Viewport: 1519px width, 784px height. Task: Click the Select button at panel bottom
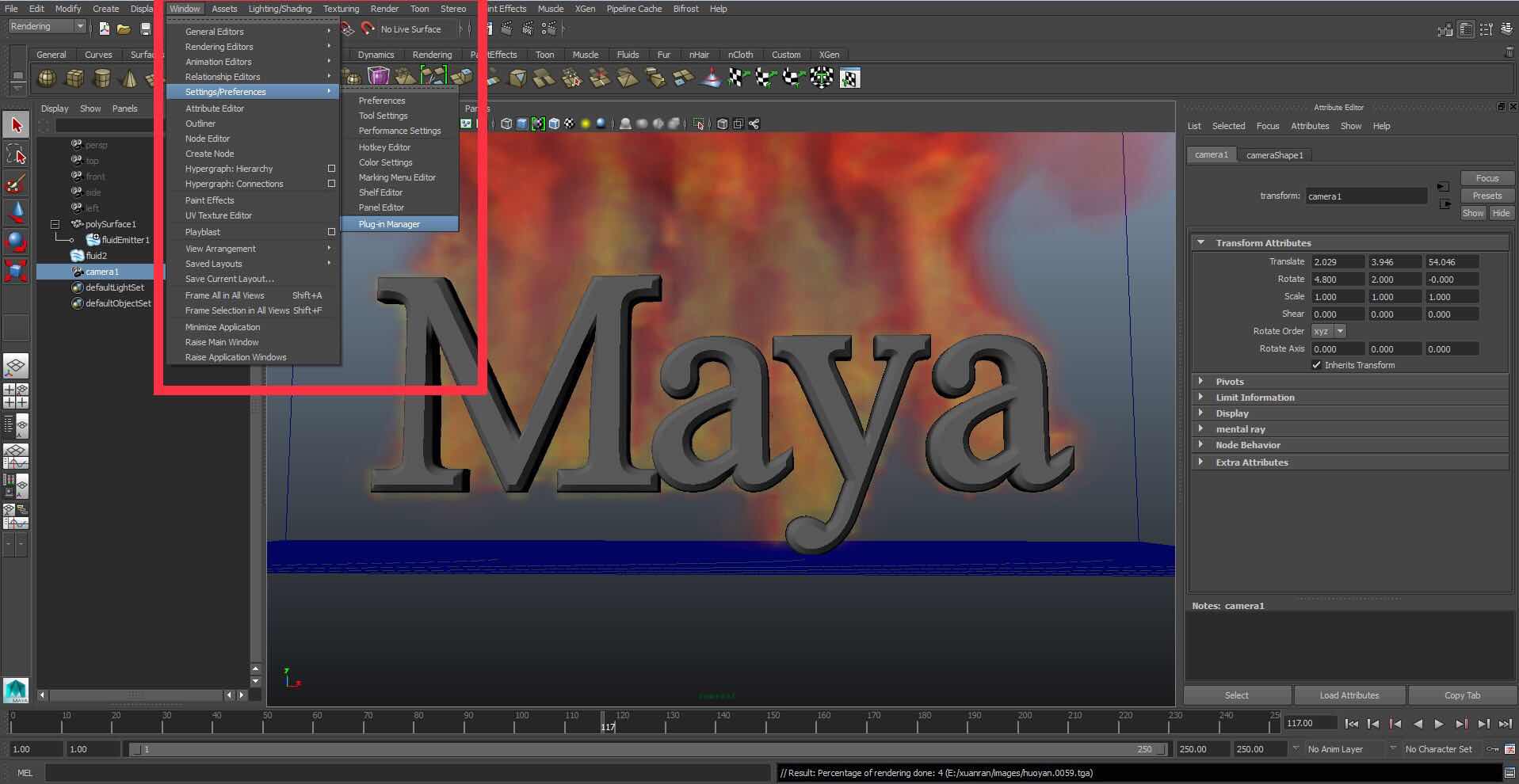1236,695
